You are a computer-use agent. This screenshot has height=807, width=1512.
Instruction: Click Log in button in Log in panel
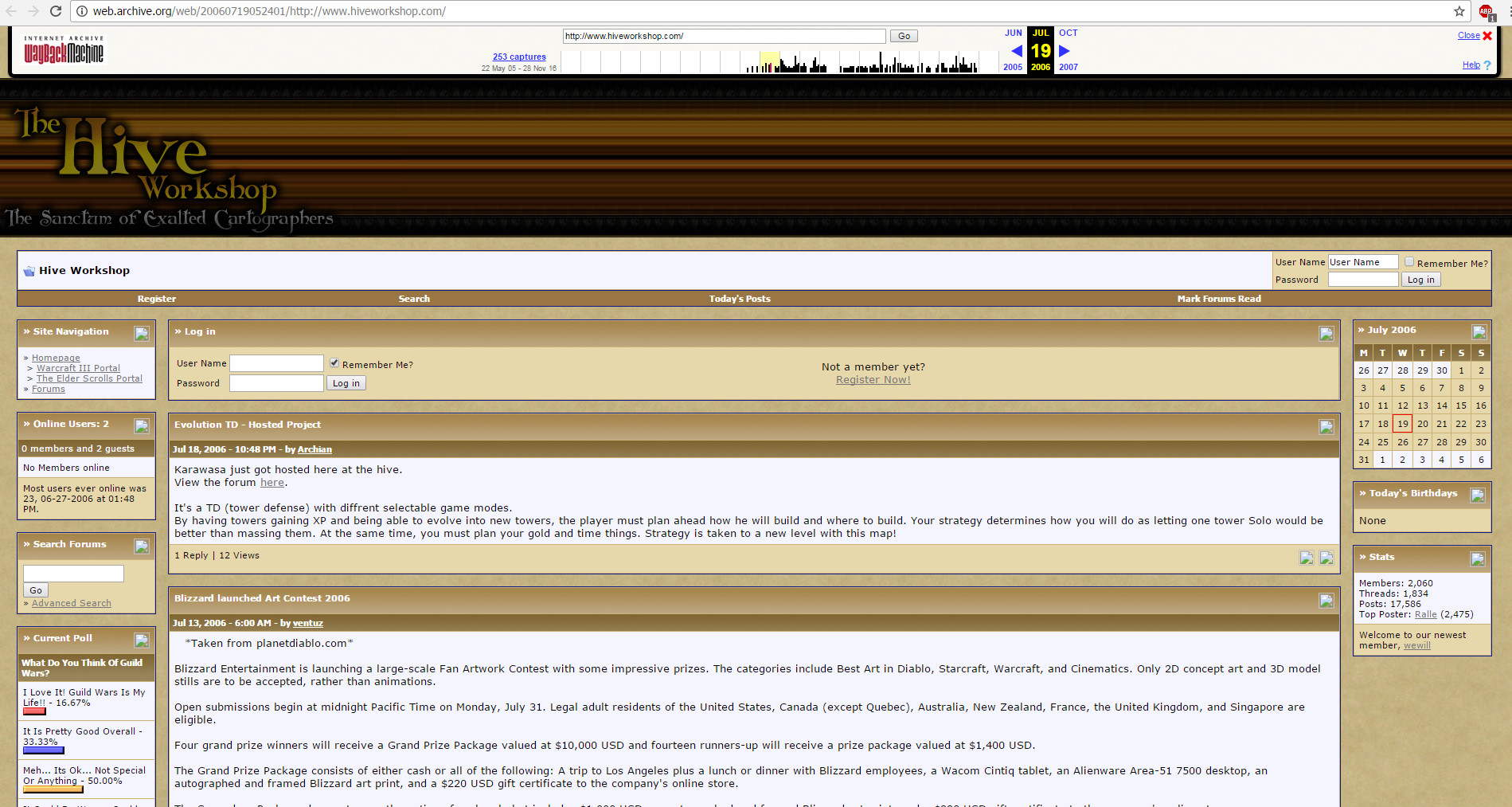[x=346, y=383]
